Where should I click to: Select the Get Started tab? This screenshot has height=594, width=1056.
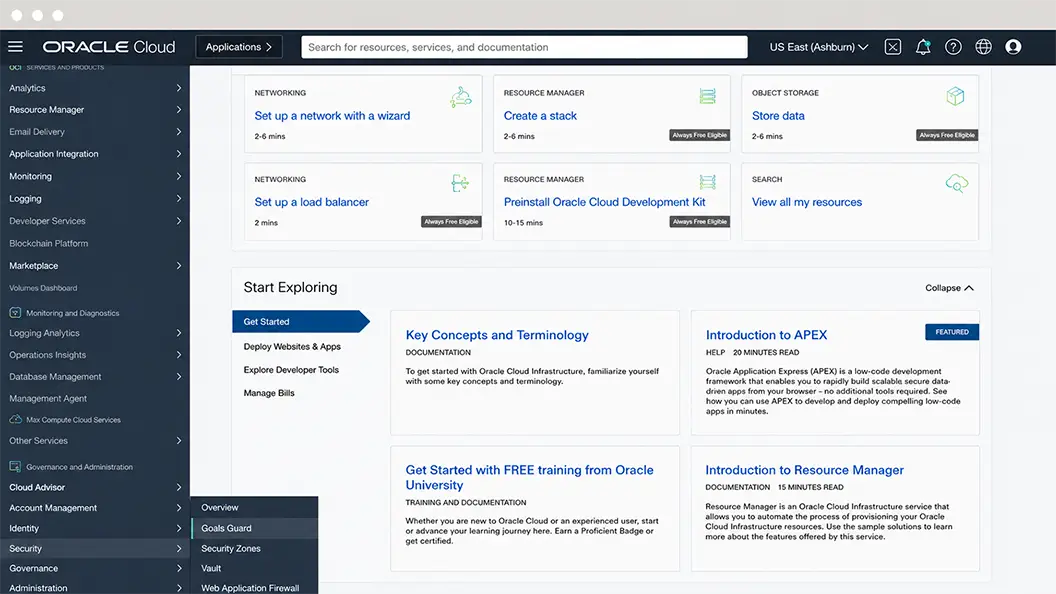[x=300, y=321]
